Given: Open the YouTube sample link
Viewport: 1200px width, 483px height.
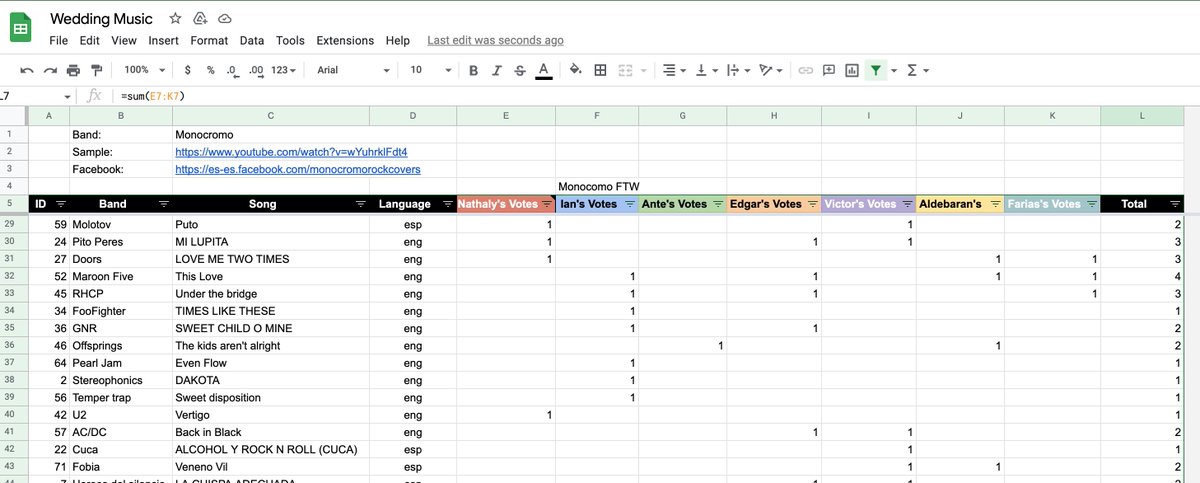Looking at the screenshot, I should click(x=291, y=152).
